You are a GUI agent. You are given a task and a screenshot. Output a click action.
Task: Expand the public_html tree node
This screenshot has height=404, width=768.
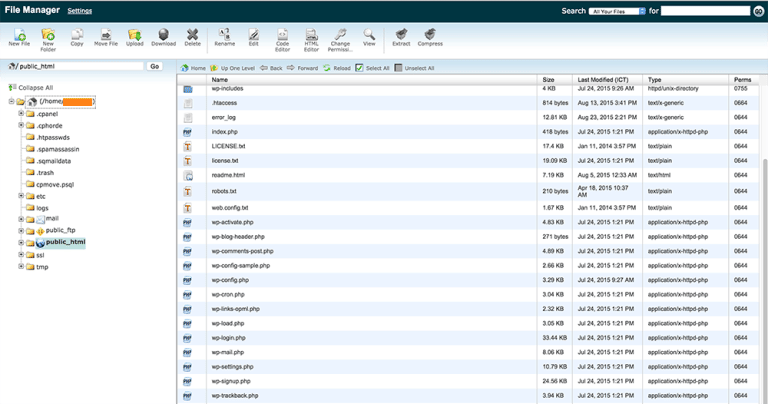(x=21, y=242)
